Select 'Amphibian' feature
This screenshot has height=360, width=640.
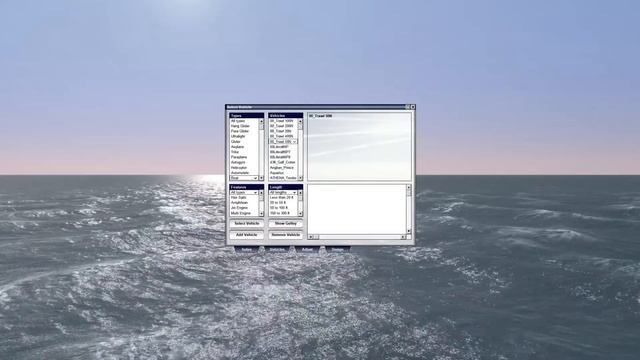click(240, 203)
